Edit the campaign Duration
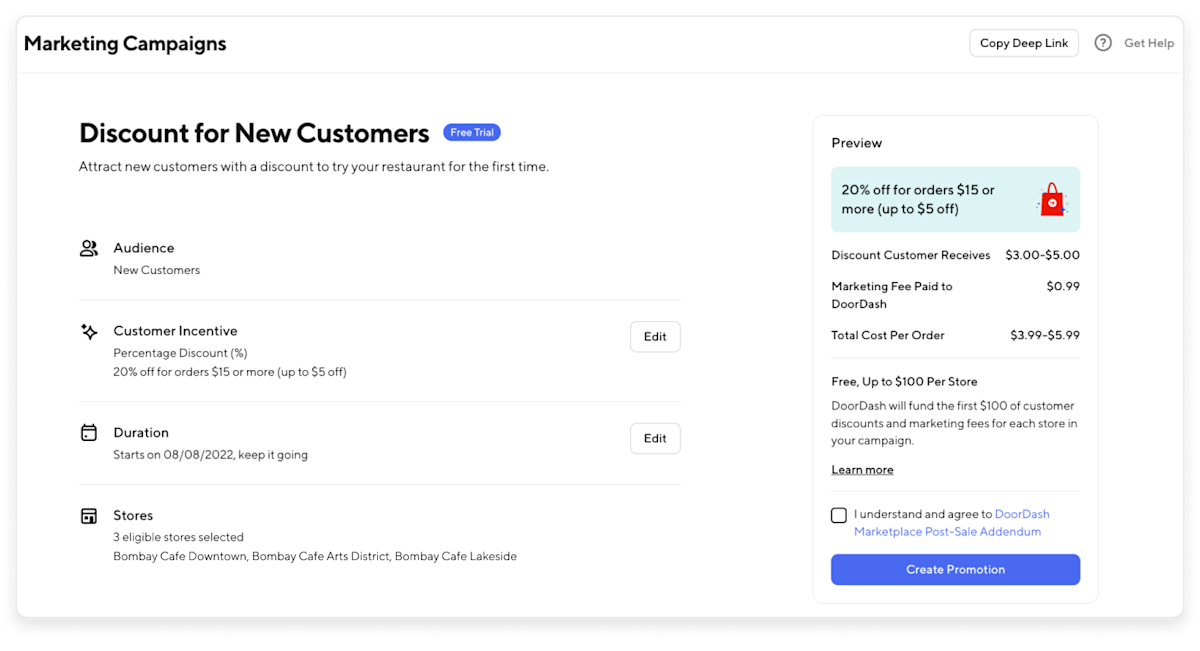 [655, 438]
